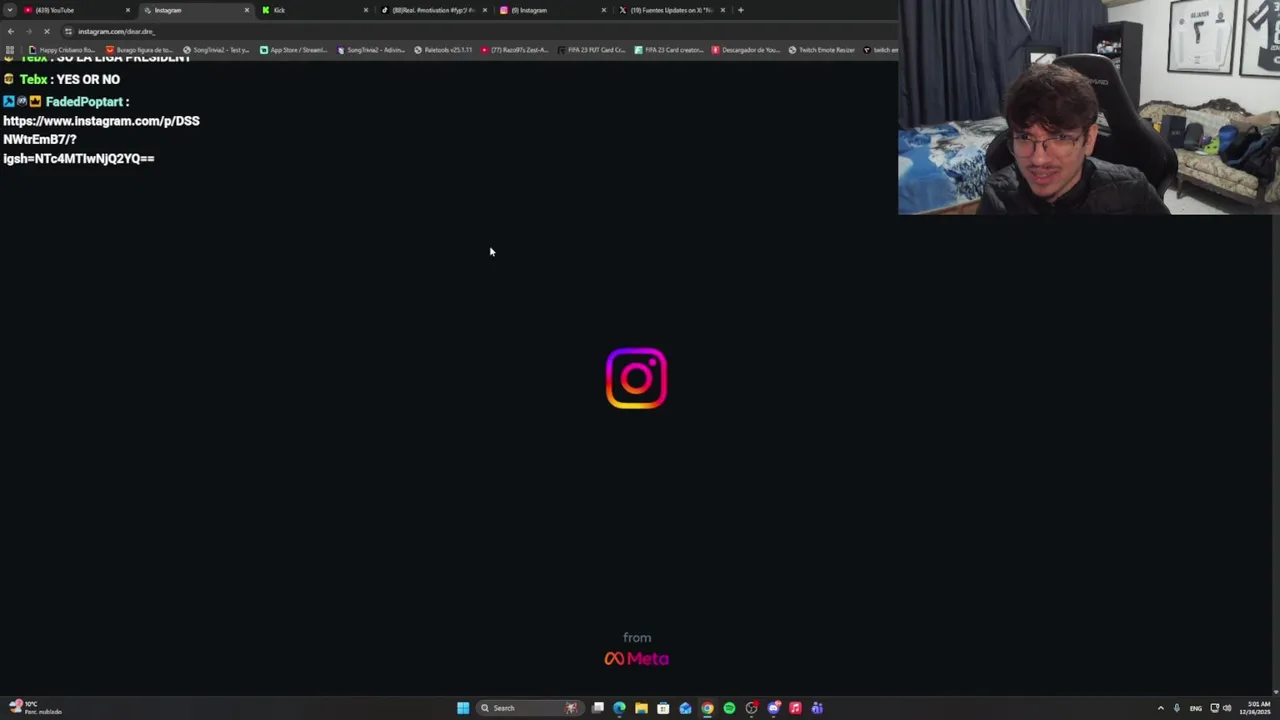1280x720 pixels.
Task: Open the Windows Start menu
Action: click(x=463, y=708)
